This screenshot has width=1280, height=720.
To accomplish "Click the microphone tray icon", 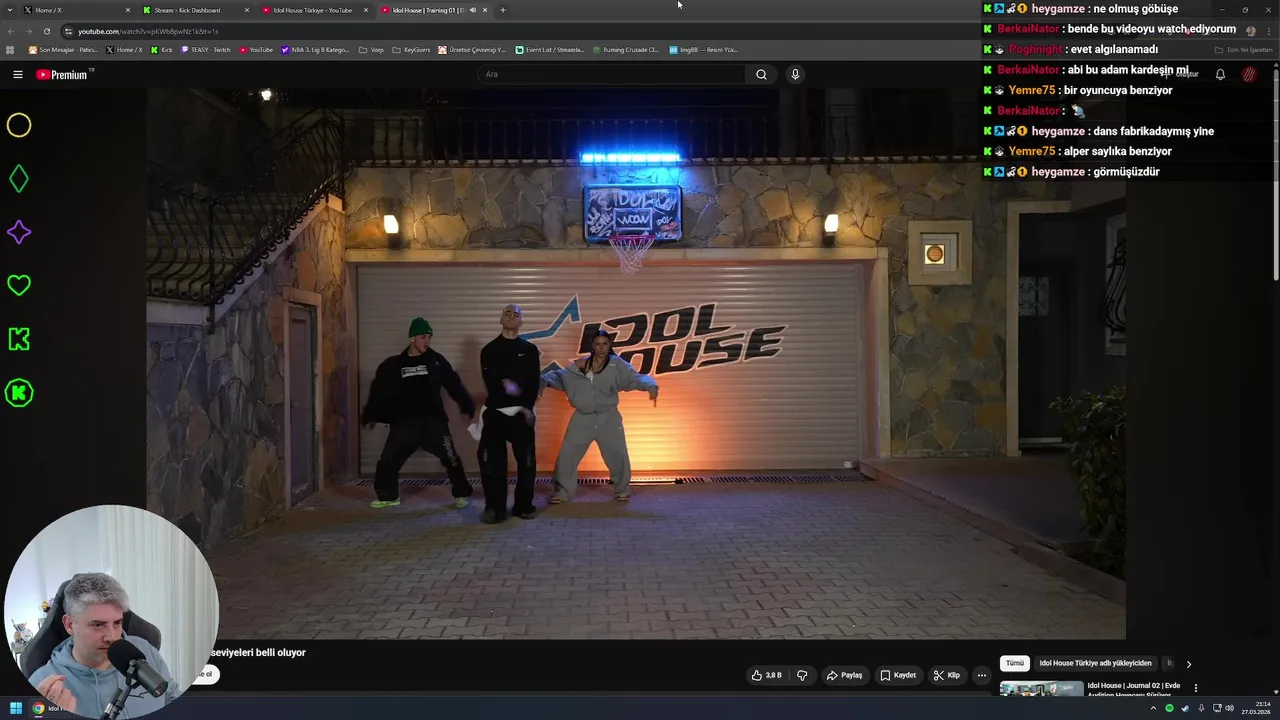I will (x=1201, y=708).
